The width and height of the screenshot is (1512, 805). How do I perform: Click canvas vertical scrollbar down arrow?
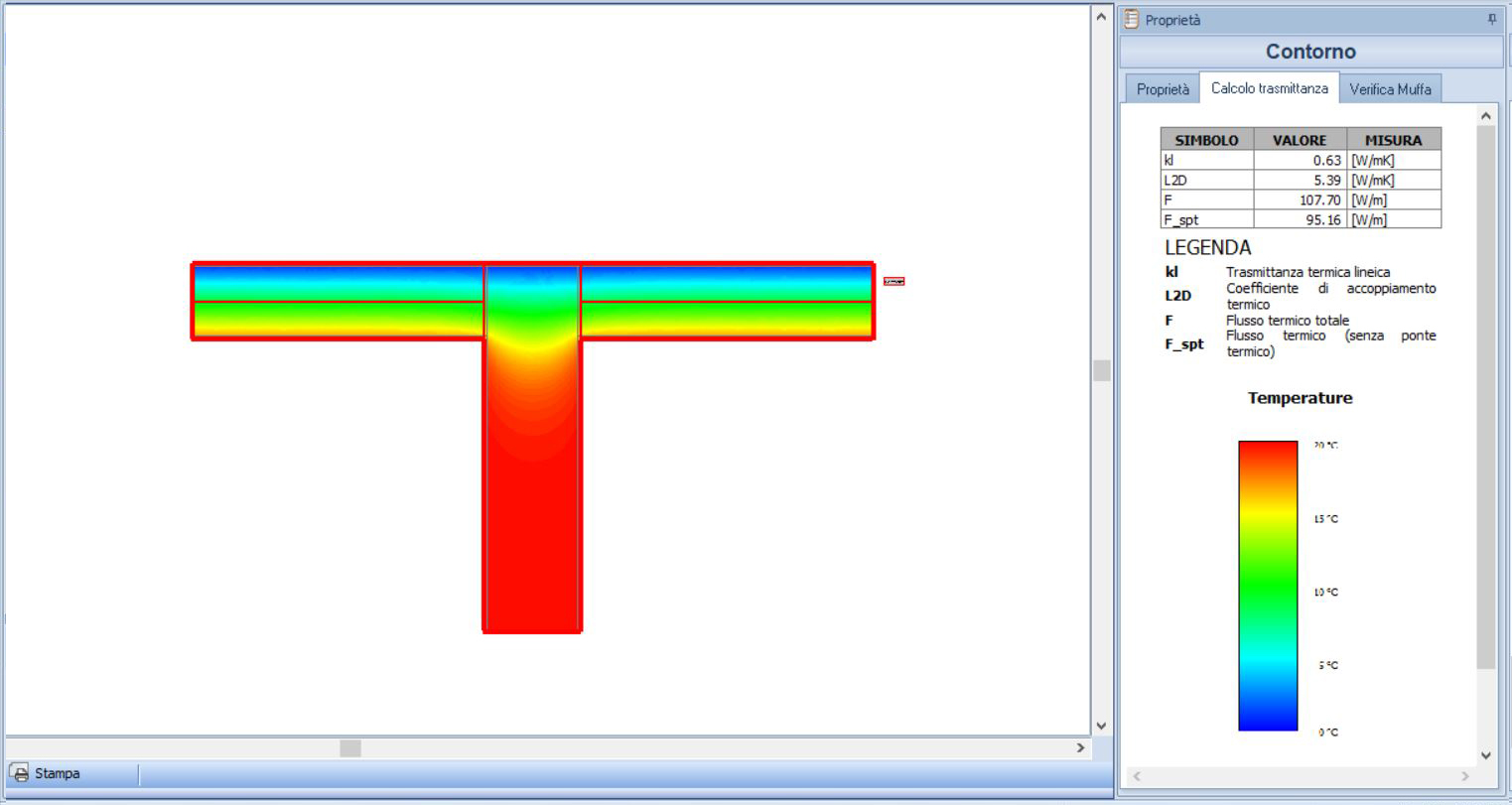tap(1101, 726)
